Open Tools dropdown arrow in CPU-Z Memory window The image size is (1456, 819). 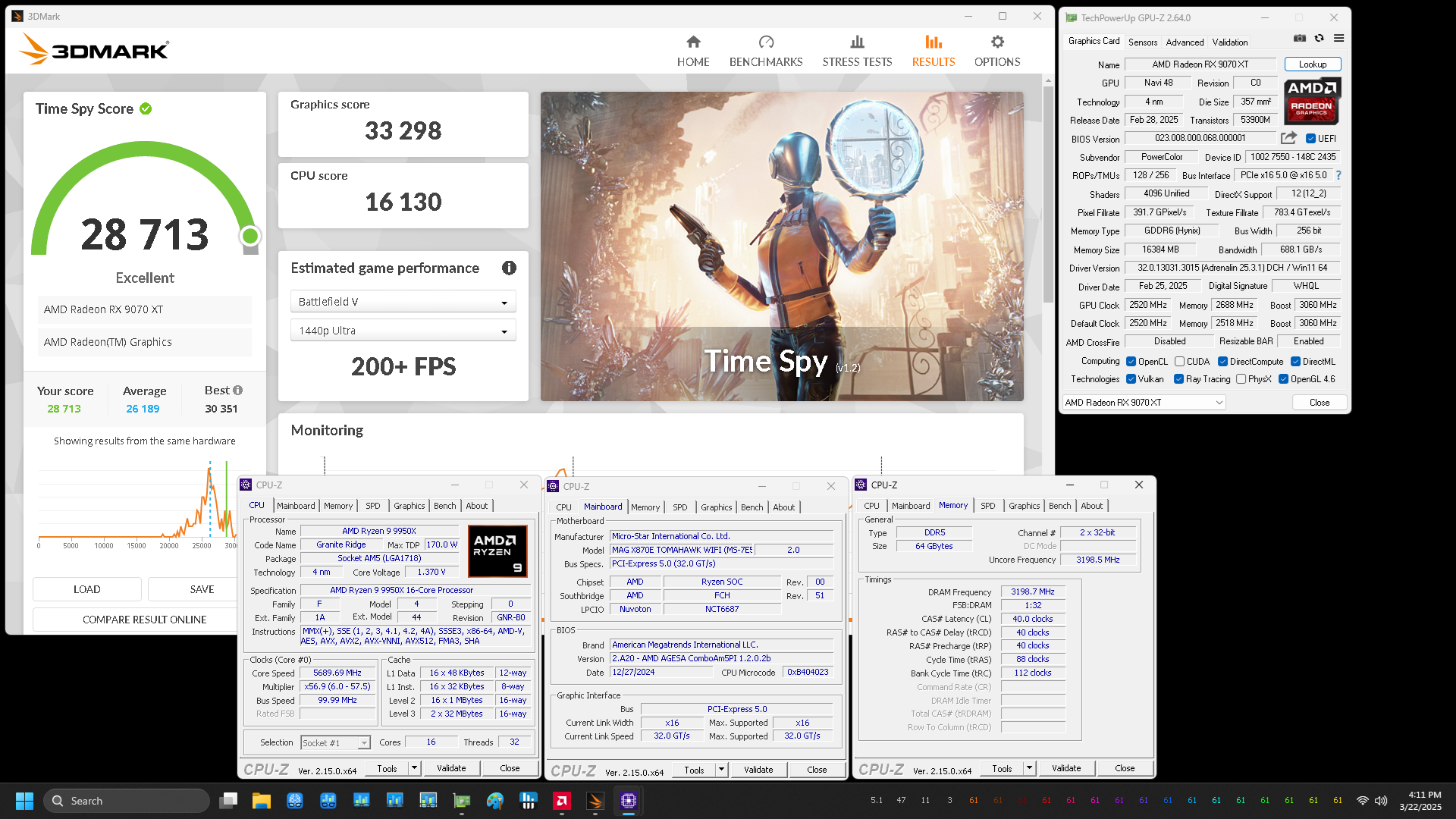pos(1029,768)
